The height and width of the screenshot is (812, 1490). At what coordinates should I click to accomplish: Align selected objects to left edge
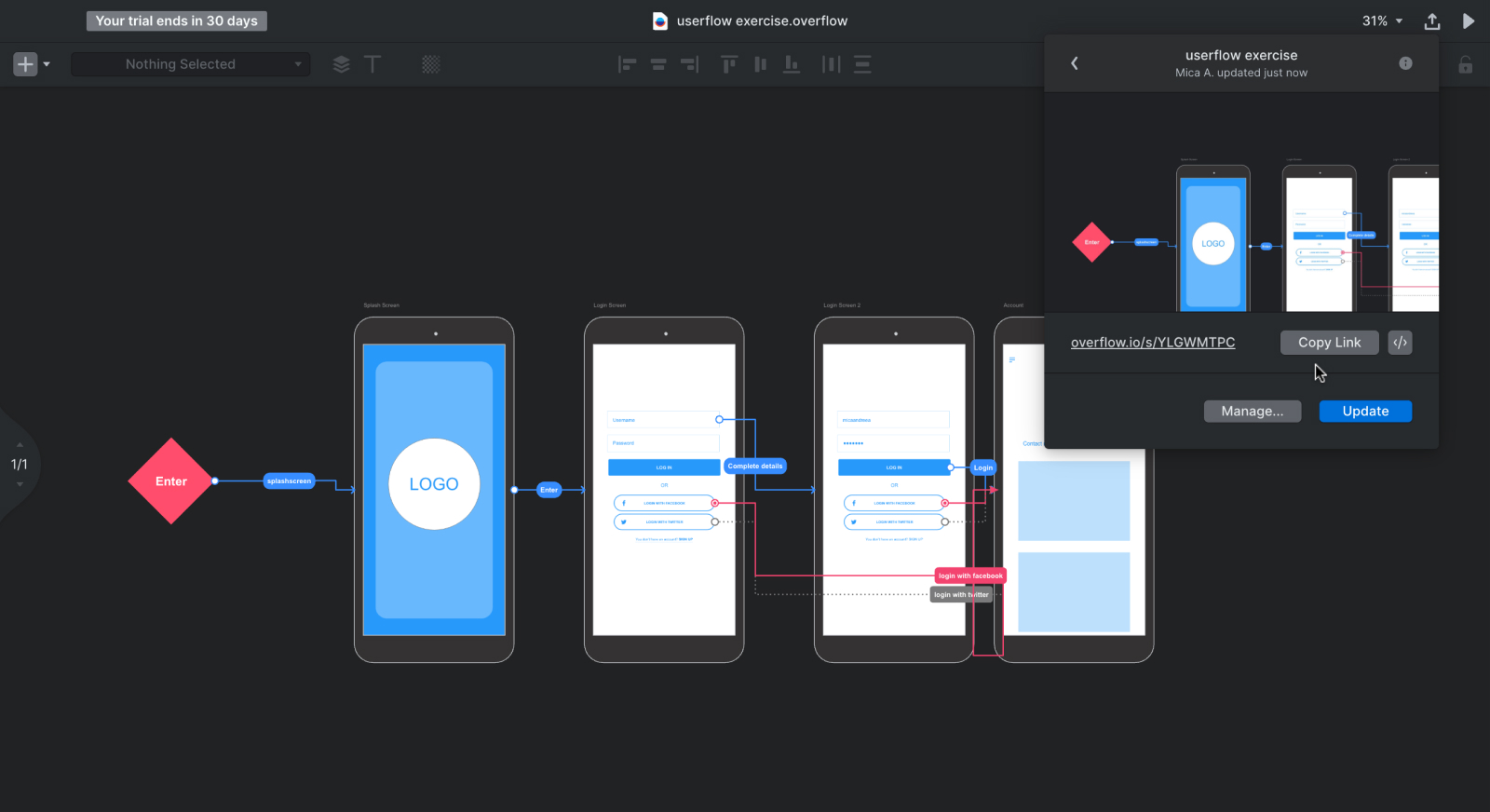(628, 64)
